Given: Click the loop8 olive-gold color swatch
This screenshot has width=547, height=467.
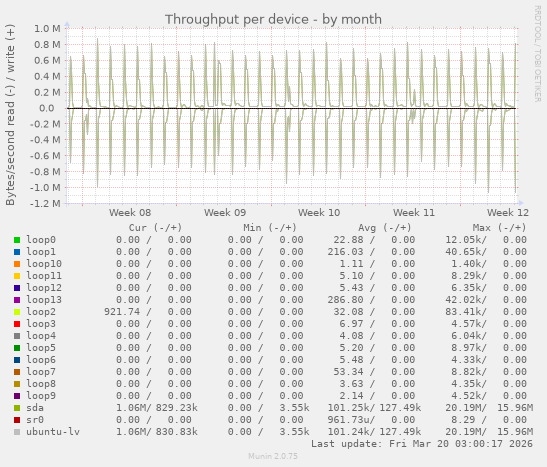Looking at the screenshot, I should (17, 384).
